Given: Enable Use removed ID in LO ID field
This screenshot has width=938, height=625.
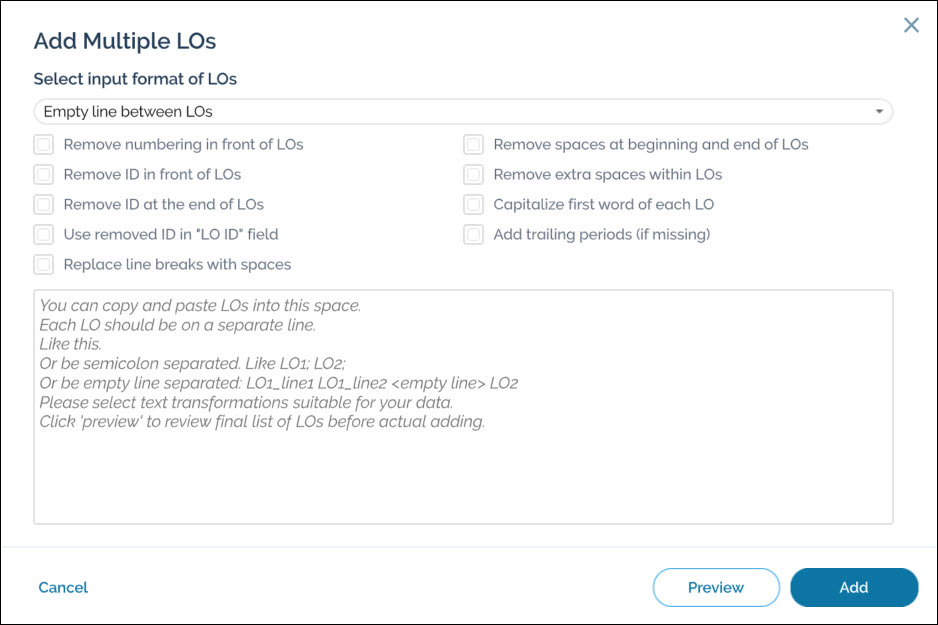Looking at the screenshot, I should (x=44, y=235).
